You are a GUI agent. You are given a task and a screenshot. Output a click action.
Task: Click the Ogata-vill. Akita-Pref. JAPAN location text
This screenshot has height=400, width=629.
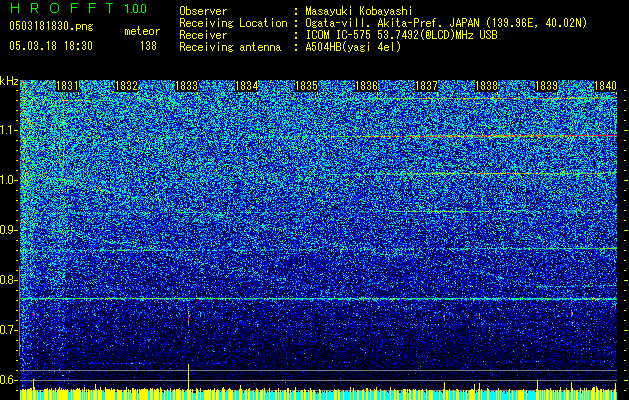point(446,23)
